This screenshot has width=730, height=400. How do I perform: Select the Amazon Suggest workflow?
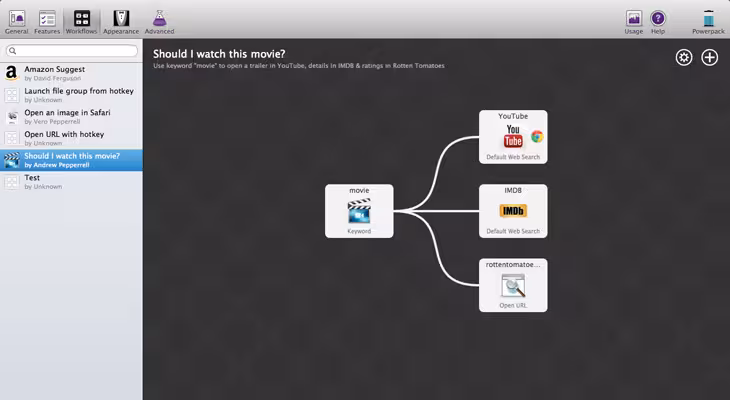(71, 73)
